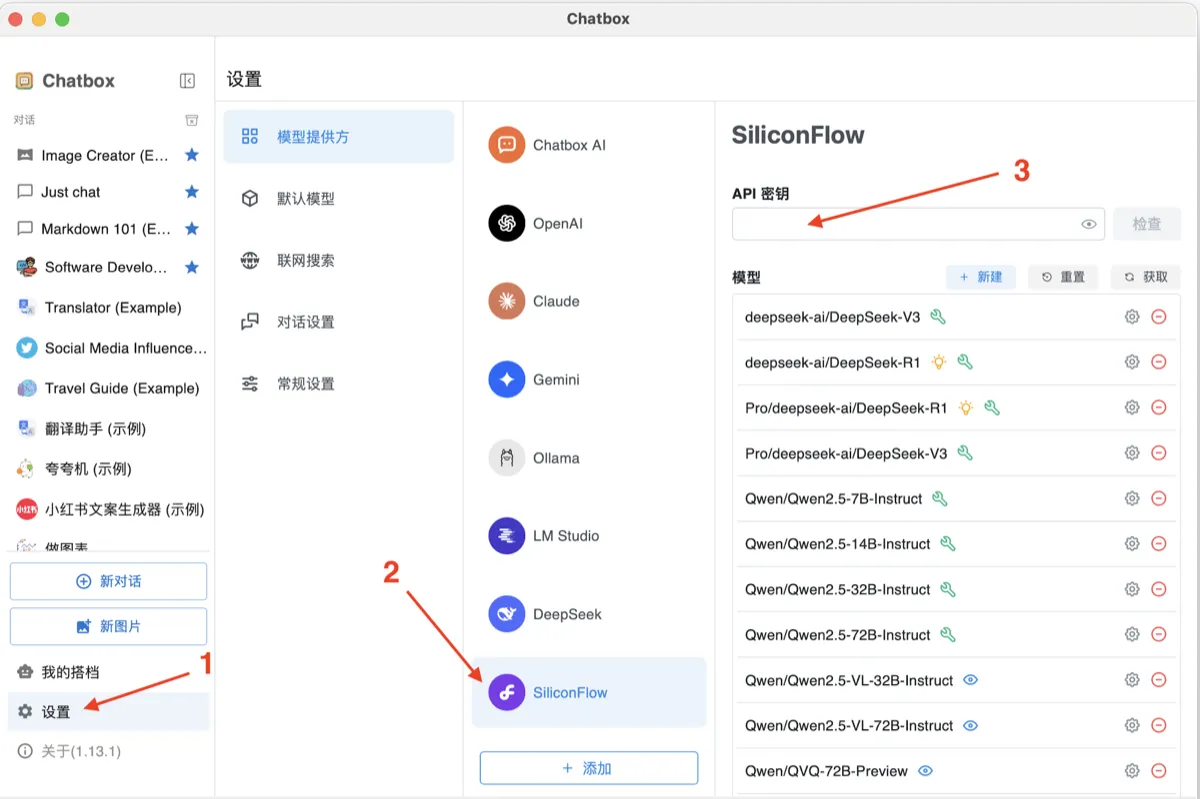The image size is (1200, 799).
Task: Click tool wrench icon on Qwen/Qwen2.5-7B-Instruct
Action: 940,498
